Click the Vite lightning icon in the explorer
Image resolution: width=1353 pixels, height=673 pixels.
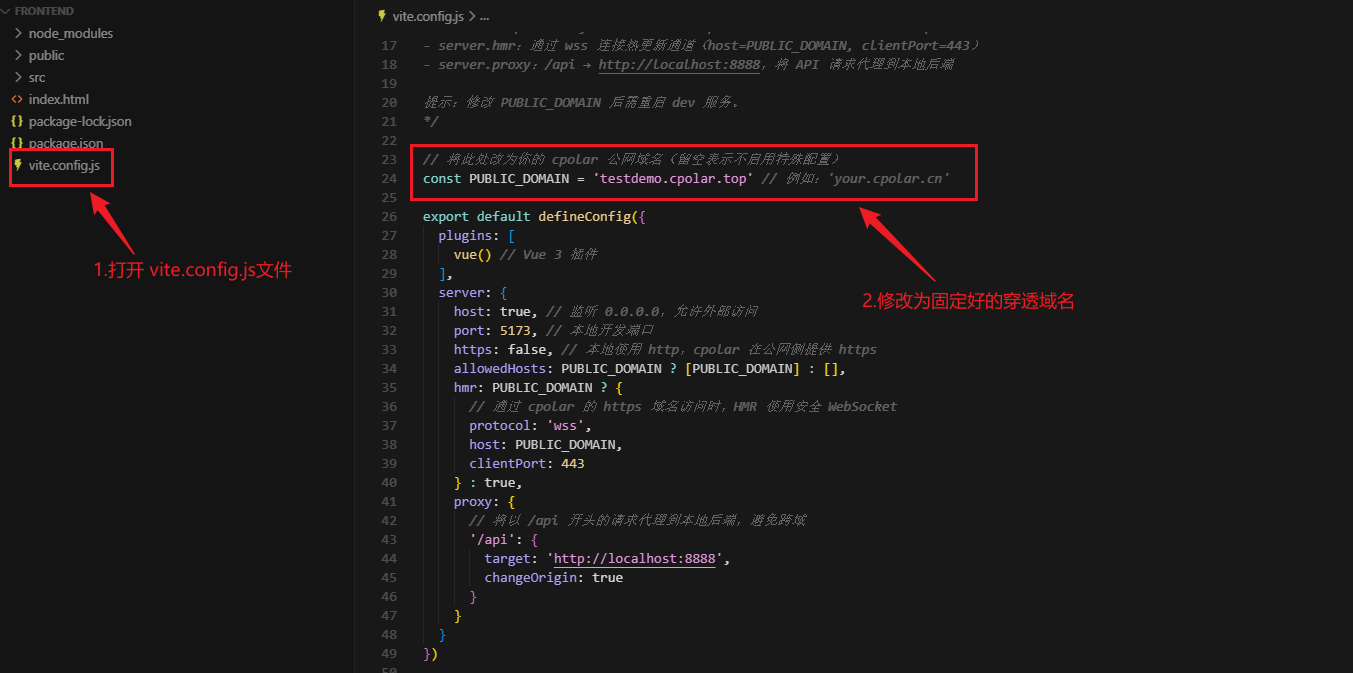pos(17,165)
